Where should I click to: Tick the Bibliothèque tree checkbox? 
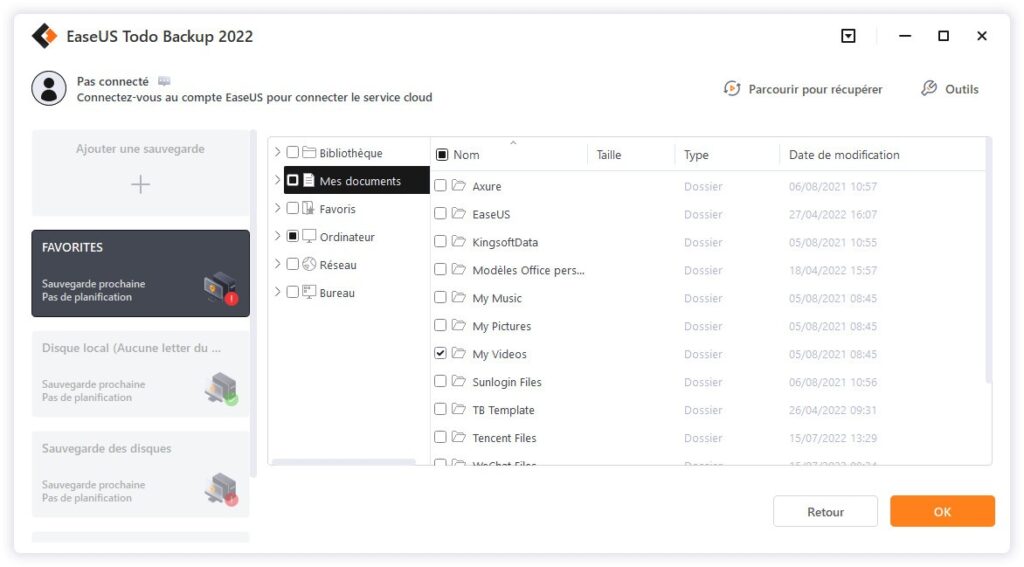293,152
